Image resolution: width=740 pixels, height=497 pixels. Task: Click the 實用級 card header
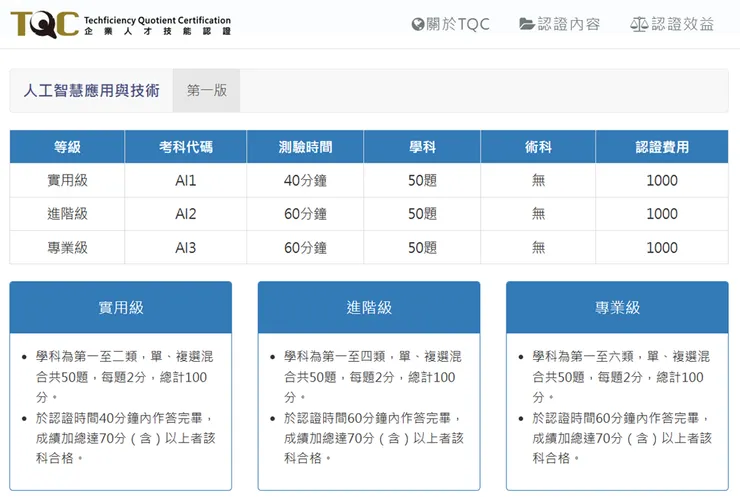click(121, 307)
